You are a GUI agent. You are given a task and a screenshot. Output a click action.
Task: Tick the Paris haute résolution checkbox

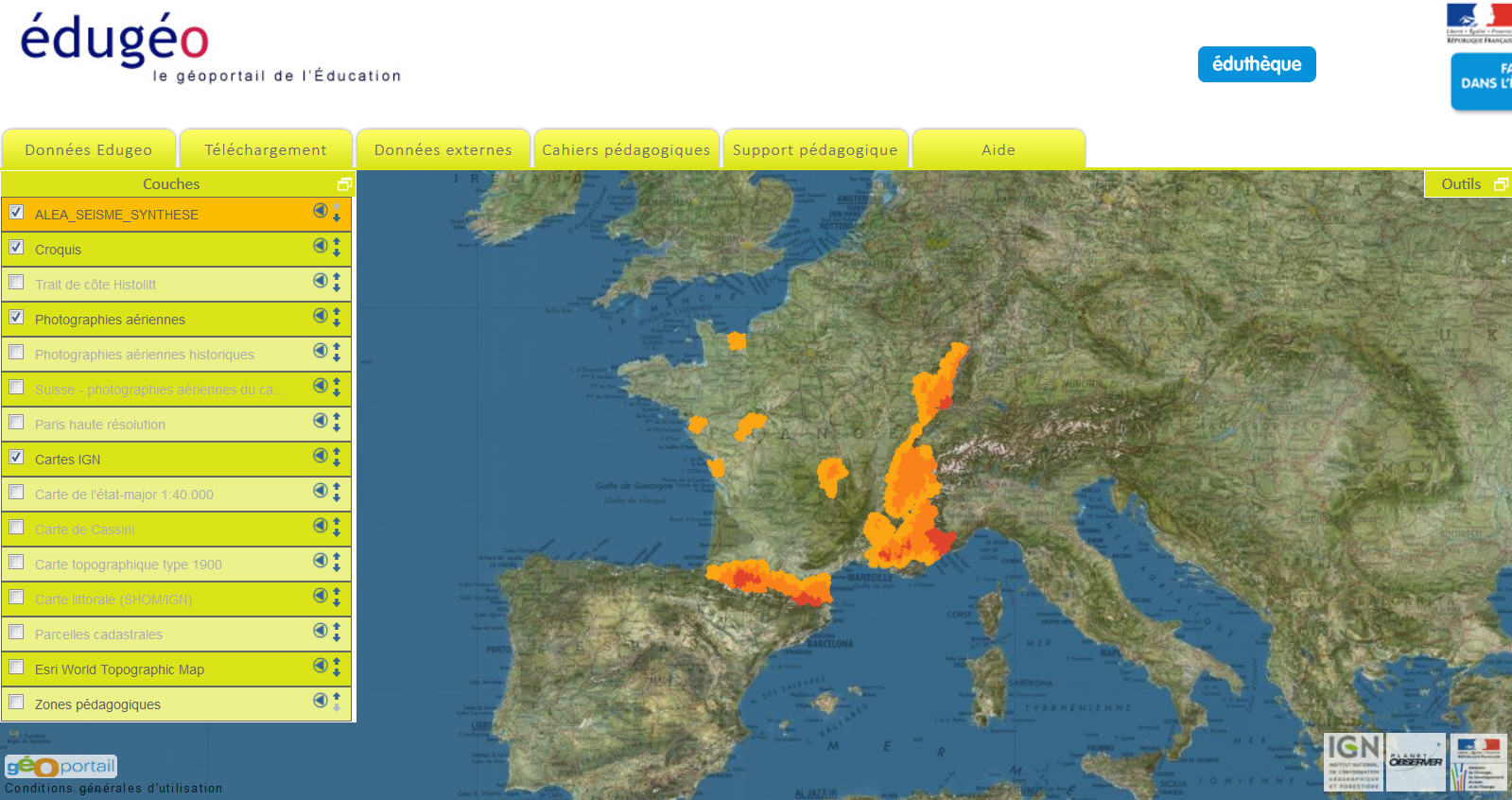tap(16, 423)
